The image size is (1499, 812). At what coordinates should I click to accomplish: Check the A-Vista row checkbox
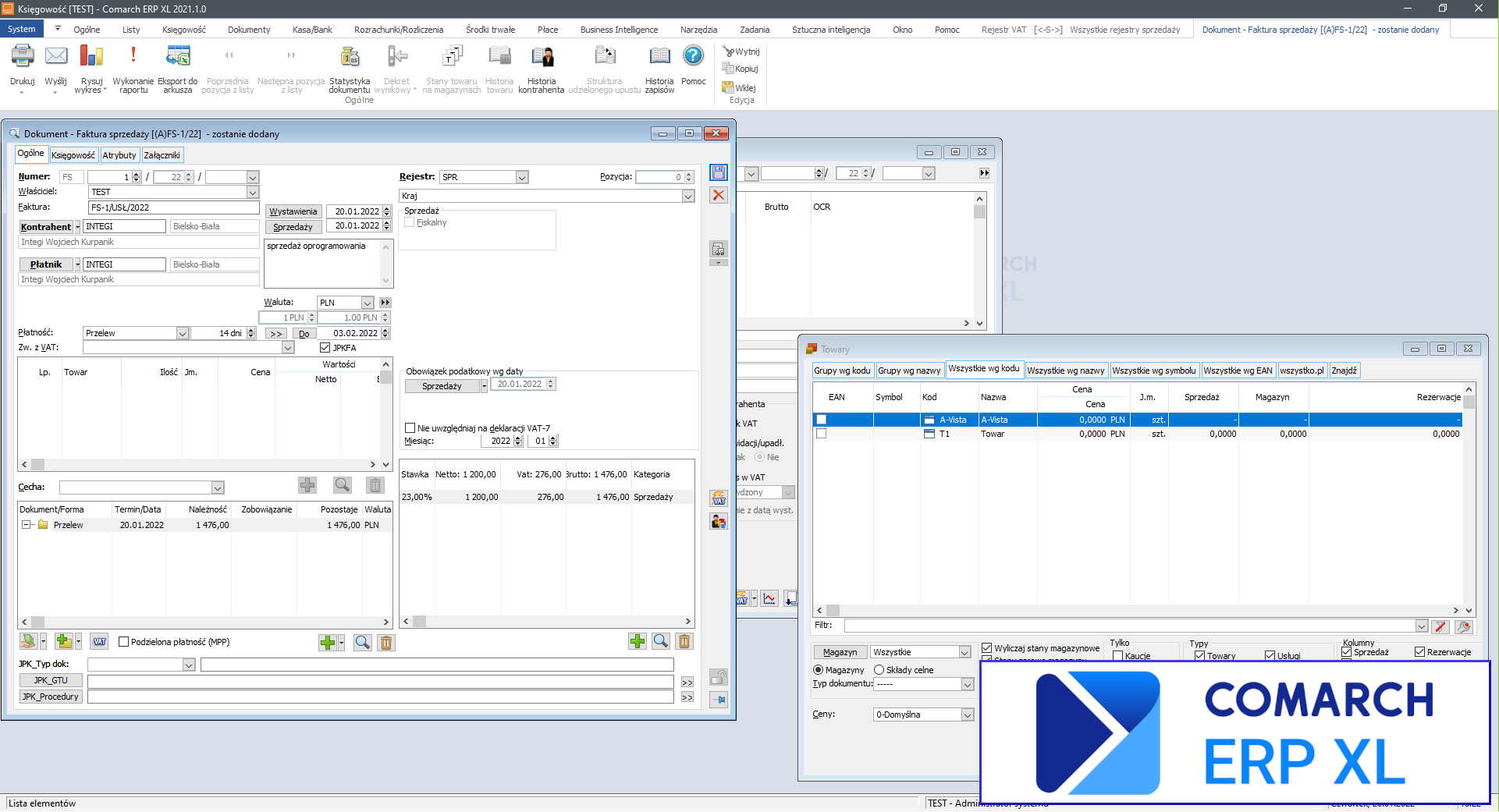point(821,420)
